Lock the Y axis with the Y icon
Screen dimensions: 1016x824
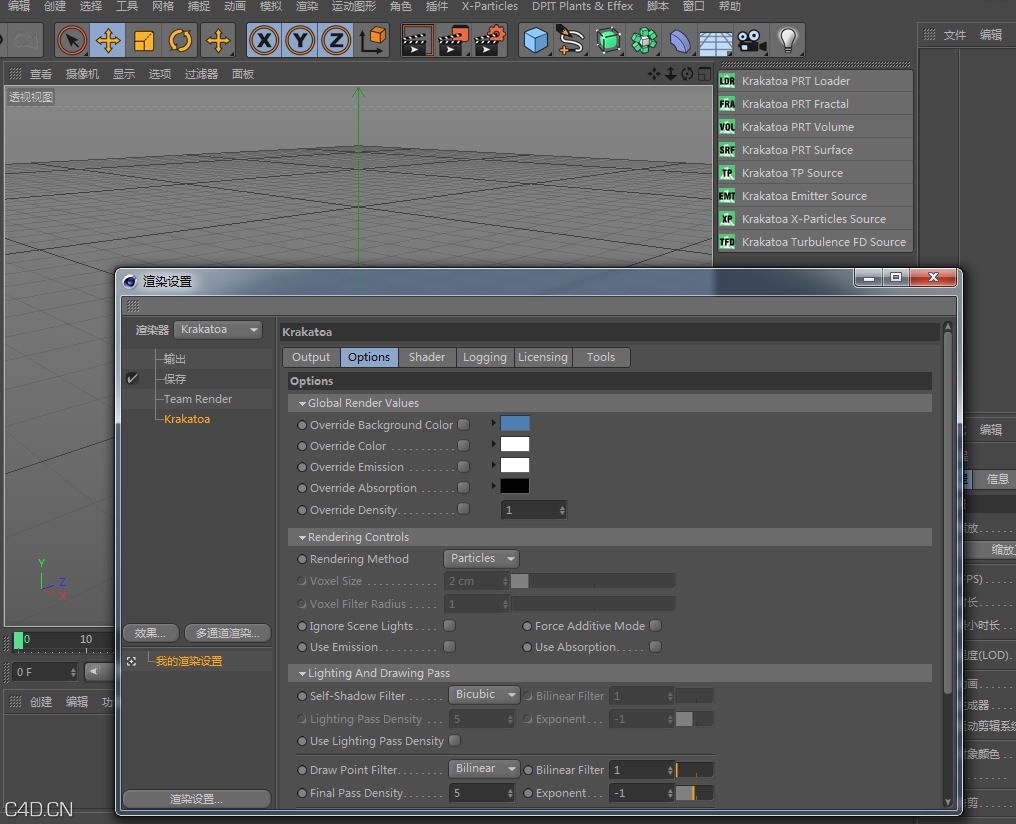pyautogui.click(x=299, y=40)
